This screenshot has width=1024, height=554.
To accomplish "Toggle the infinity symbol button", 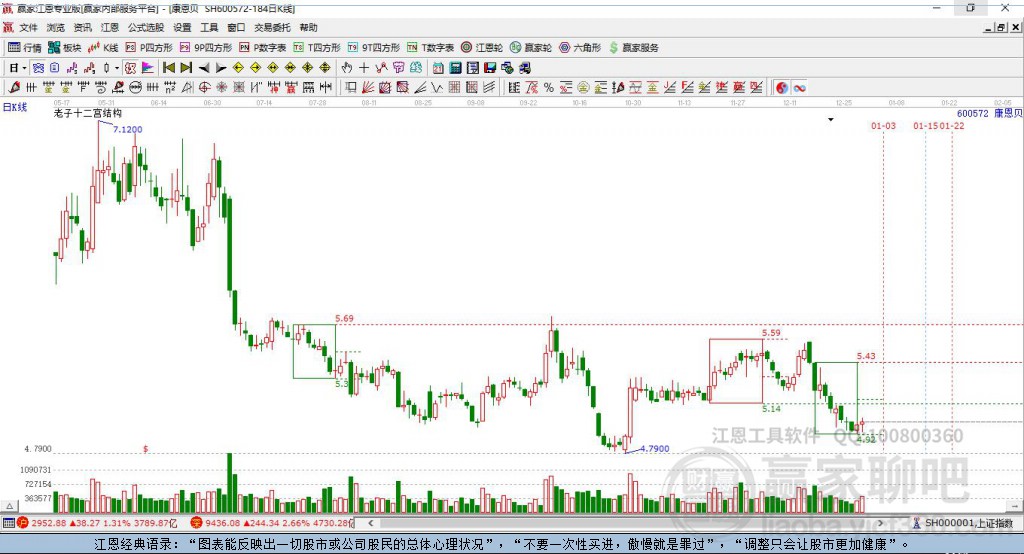I will coord(799,88).
